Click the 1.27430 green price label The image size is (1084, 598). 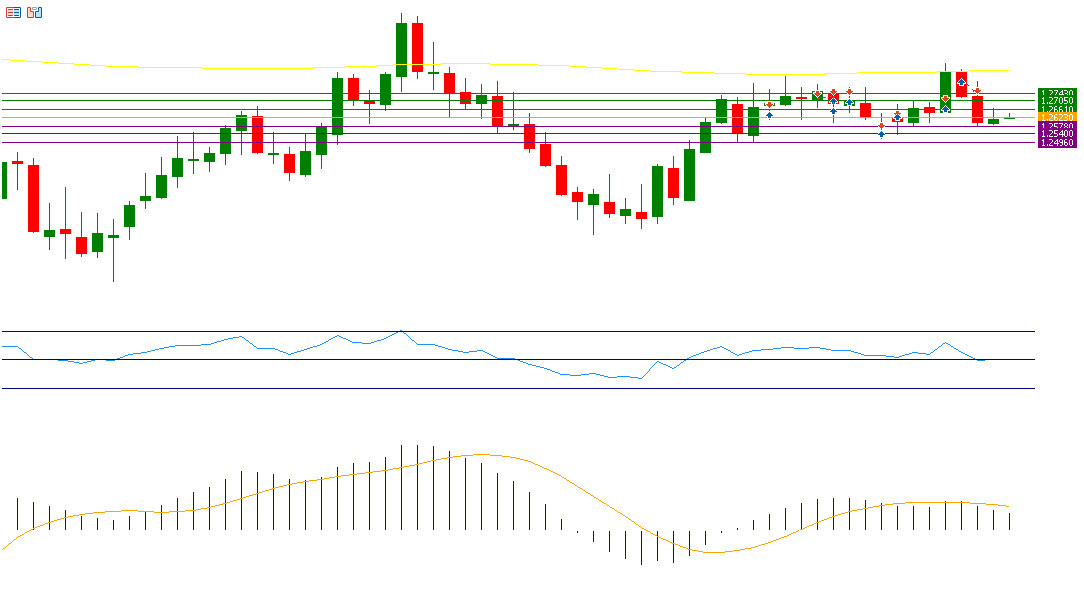pyautogui.click(x=1057, y=93)
